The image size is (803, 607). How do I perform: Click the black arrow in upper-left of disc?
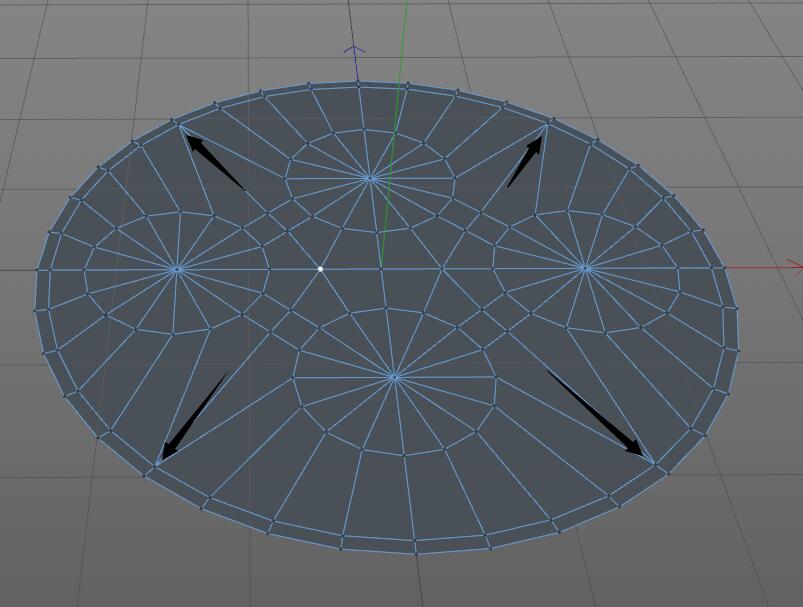(213, 160)
